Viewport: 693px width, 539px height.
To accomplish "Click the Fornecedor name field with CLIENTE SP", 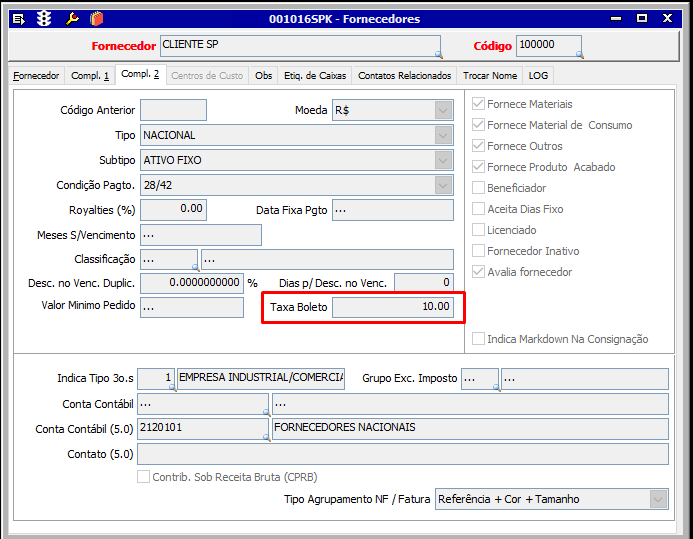I will coord(300,46).
